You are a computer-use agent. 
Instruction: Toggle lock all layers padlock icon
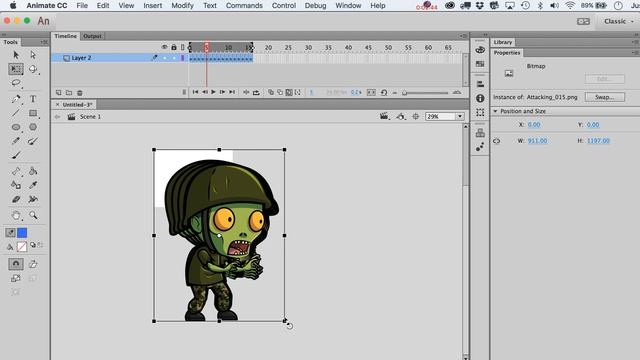pyautogui.click(x=174, y=47)
